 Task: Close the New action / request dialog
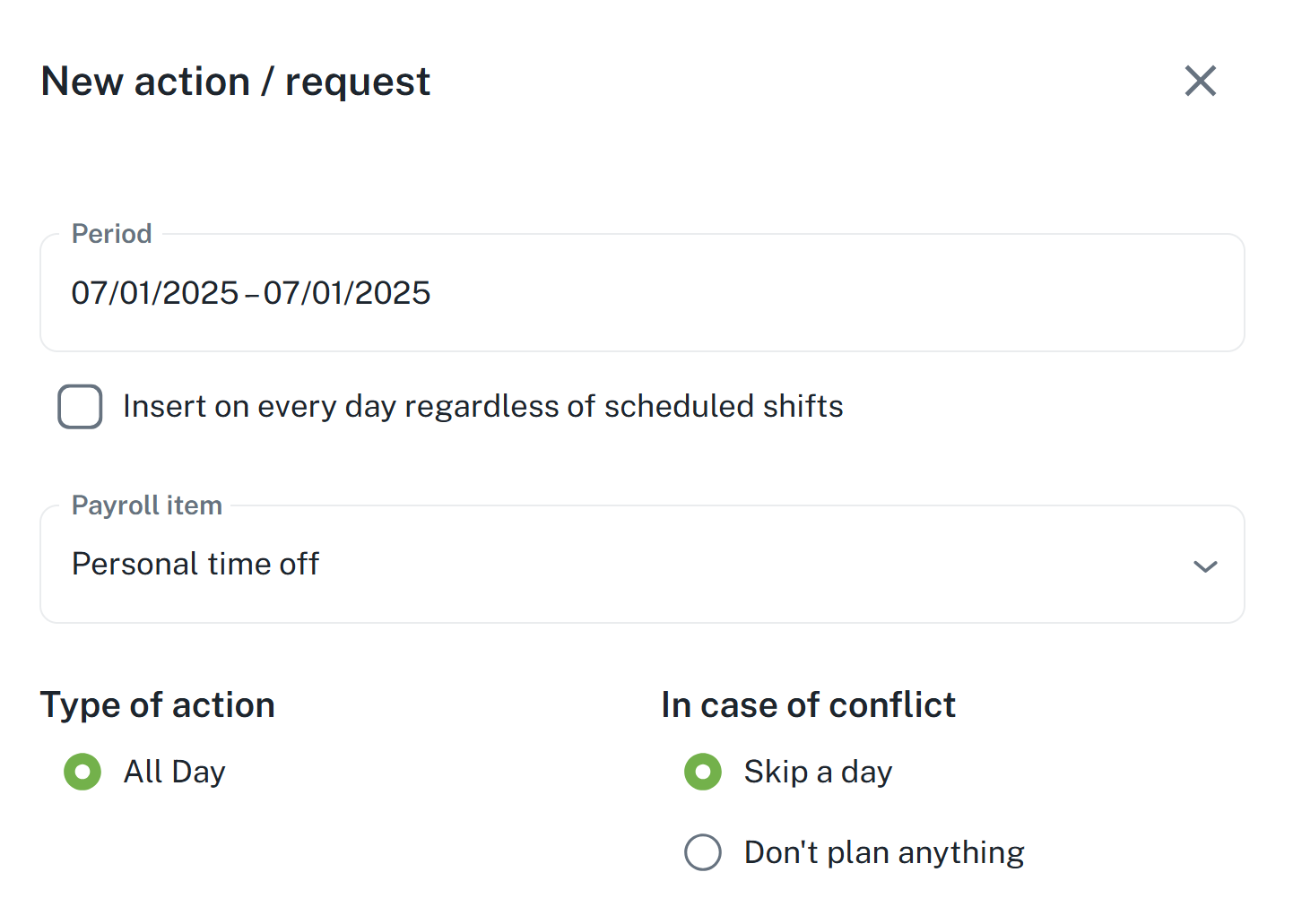click(1200, 81)
